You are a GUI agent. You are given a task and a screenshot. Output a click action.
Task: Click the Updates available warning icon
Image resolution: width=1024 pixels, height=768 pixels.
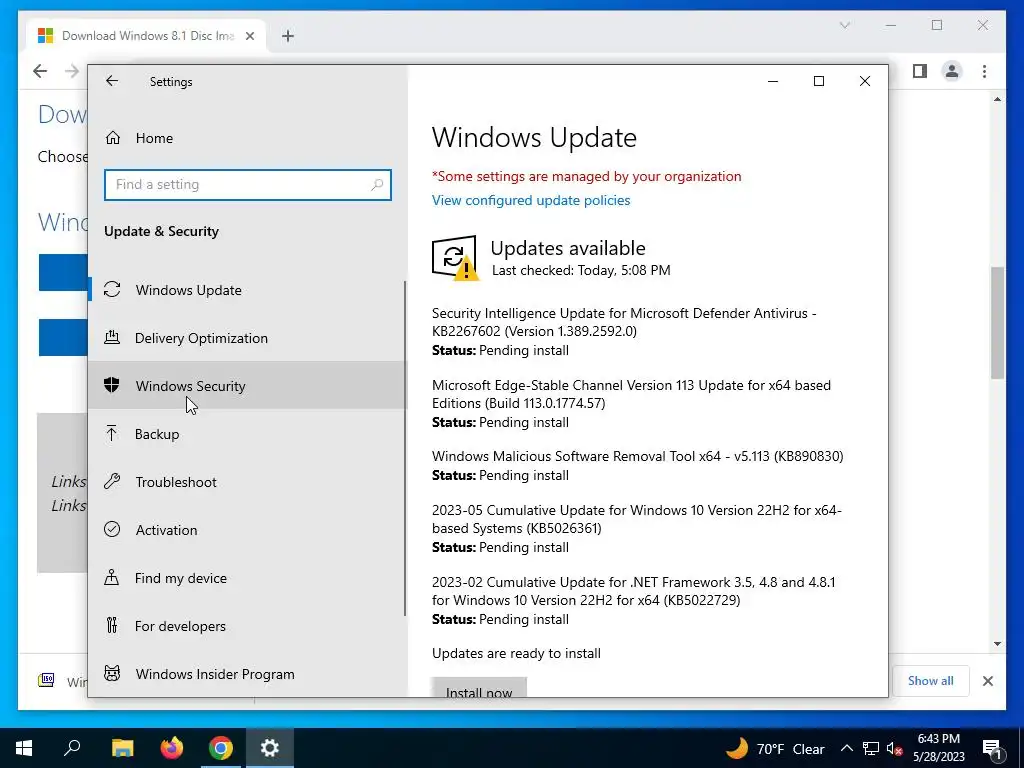(x=455, y=258)
